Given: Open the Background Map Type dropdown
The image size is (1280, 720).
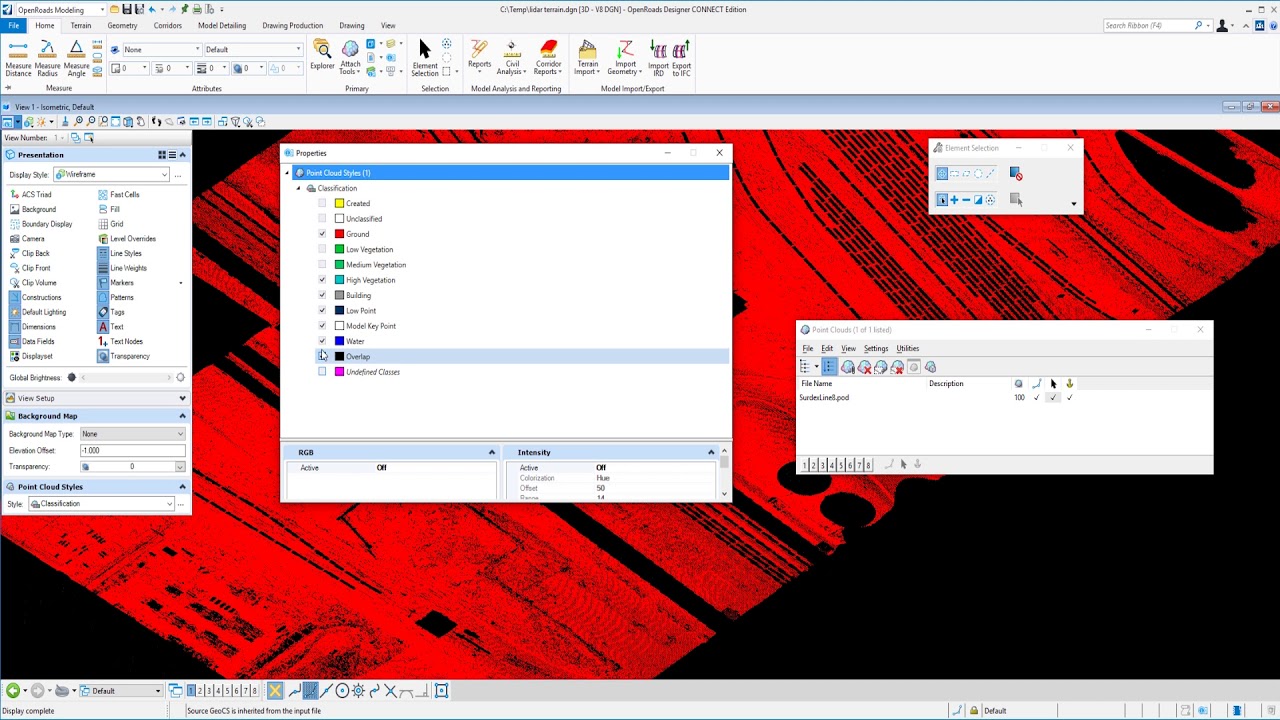Looking at the screenshot, I should click(x=133, y=434).
